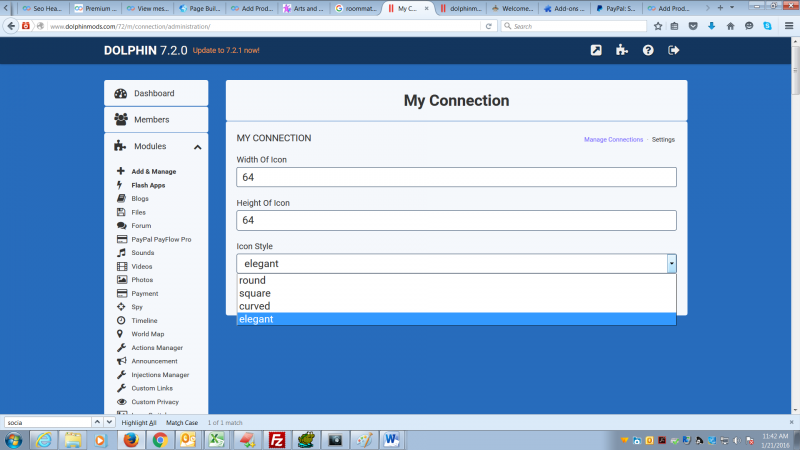Open the Announcement megaphone icon
Screen dimensions: 800x450
[121, 361]
